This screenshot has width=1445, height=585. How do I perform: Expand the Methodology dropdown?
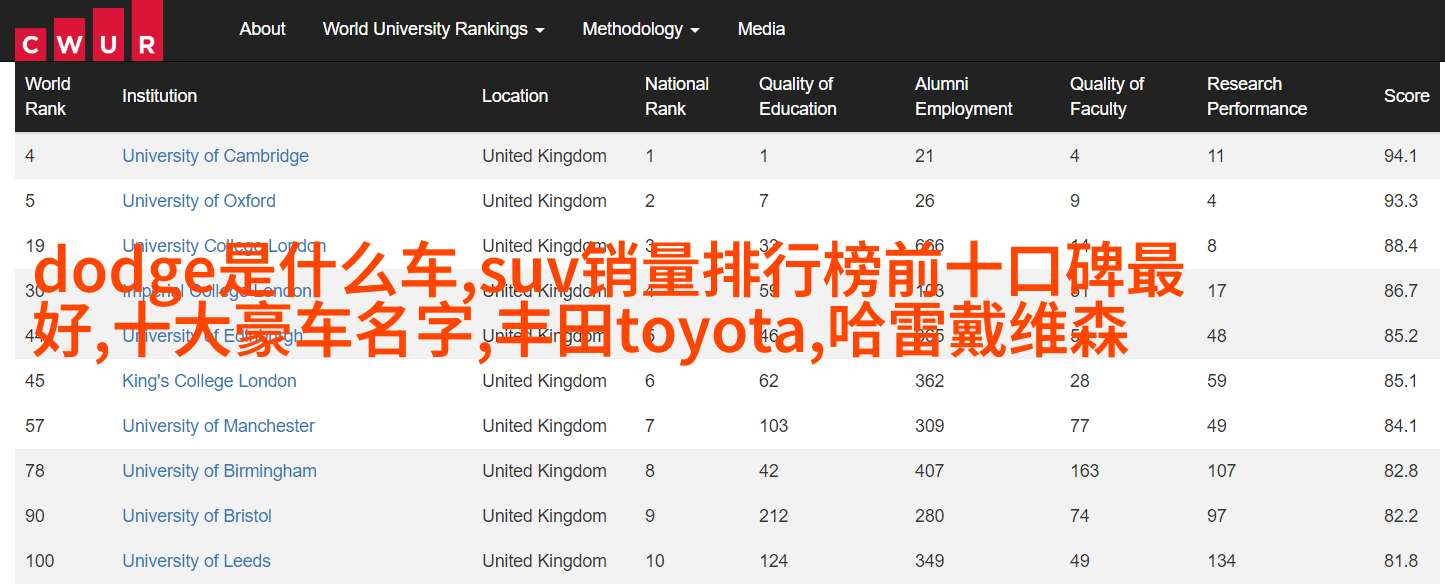tap(641, 29)
